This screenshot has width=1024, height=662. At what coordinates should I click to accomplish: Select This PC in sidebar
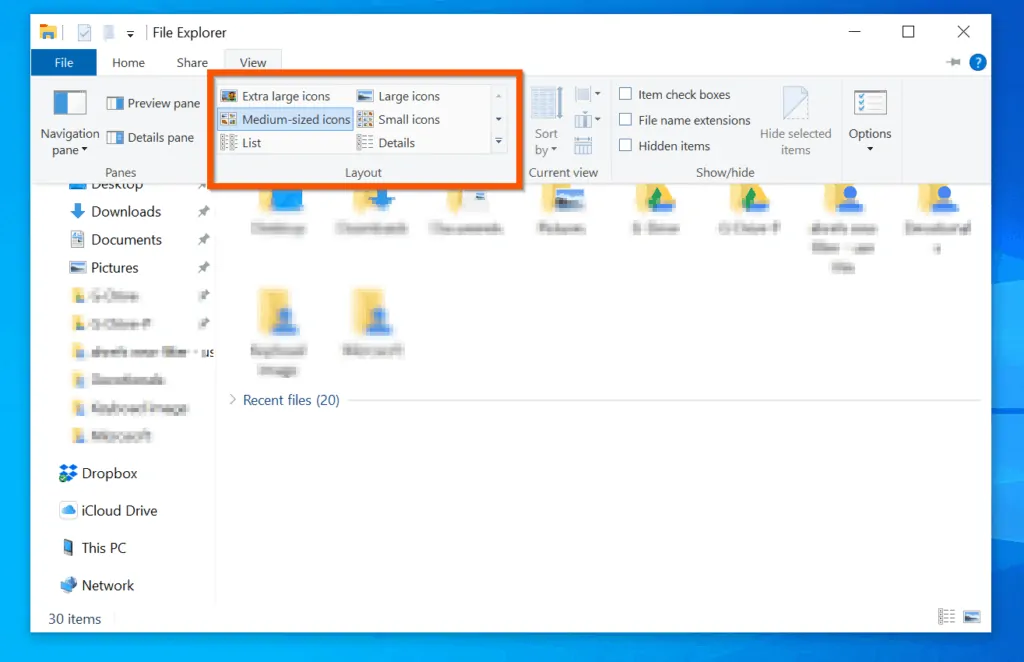point(103,548)
